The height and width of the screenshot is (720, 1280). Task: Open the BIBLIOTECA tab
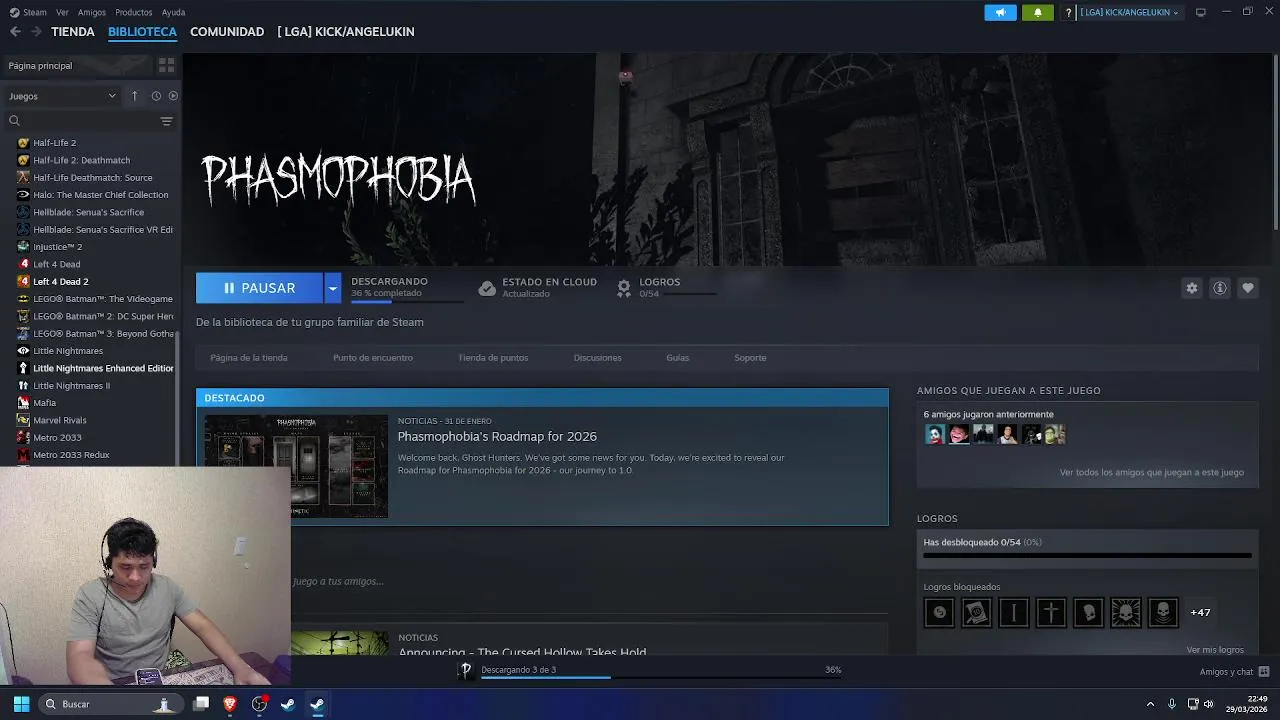coord(142,31)
